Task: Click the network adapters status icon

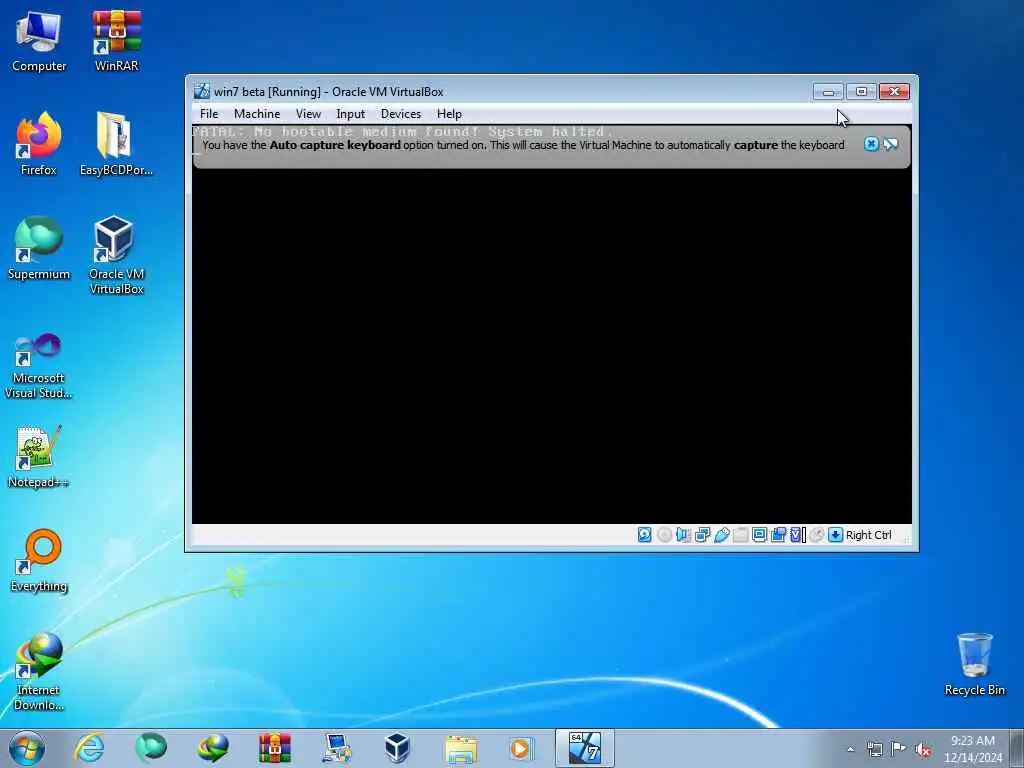Action: (702, 535)
